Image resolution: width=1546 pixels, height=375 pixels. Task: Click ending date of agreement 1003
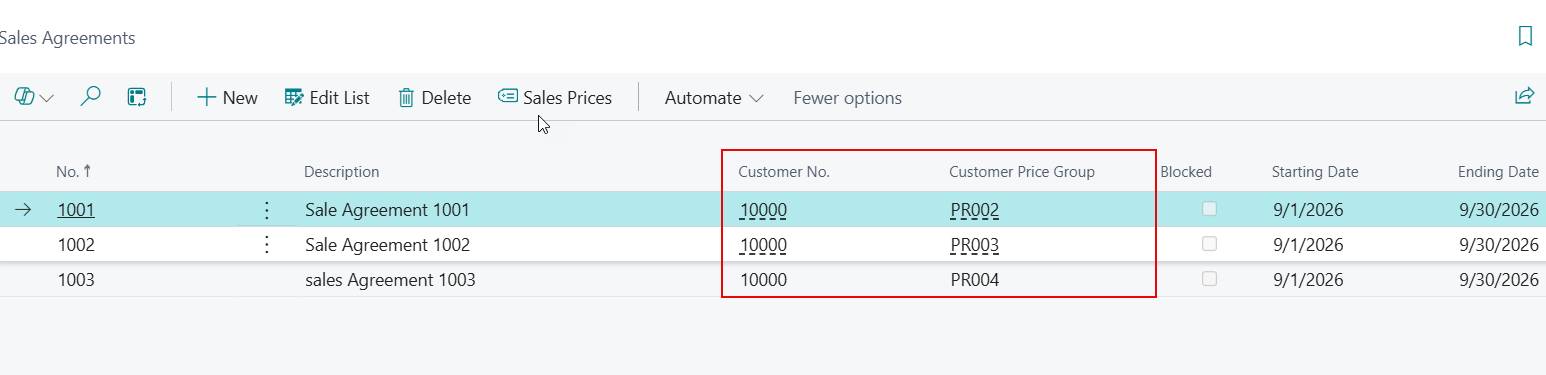click(1498, 280)
